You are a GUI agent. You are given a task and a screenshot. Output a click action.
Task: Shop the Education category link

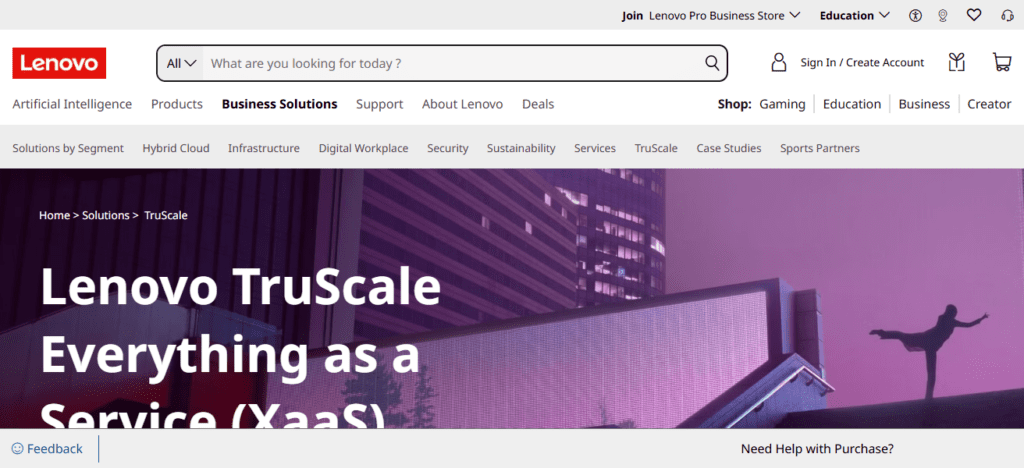tap(852, 104)
